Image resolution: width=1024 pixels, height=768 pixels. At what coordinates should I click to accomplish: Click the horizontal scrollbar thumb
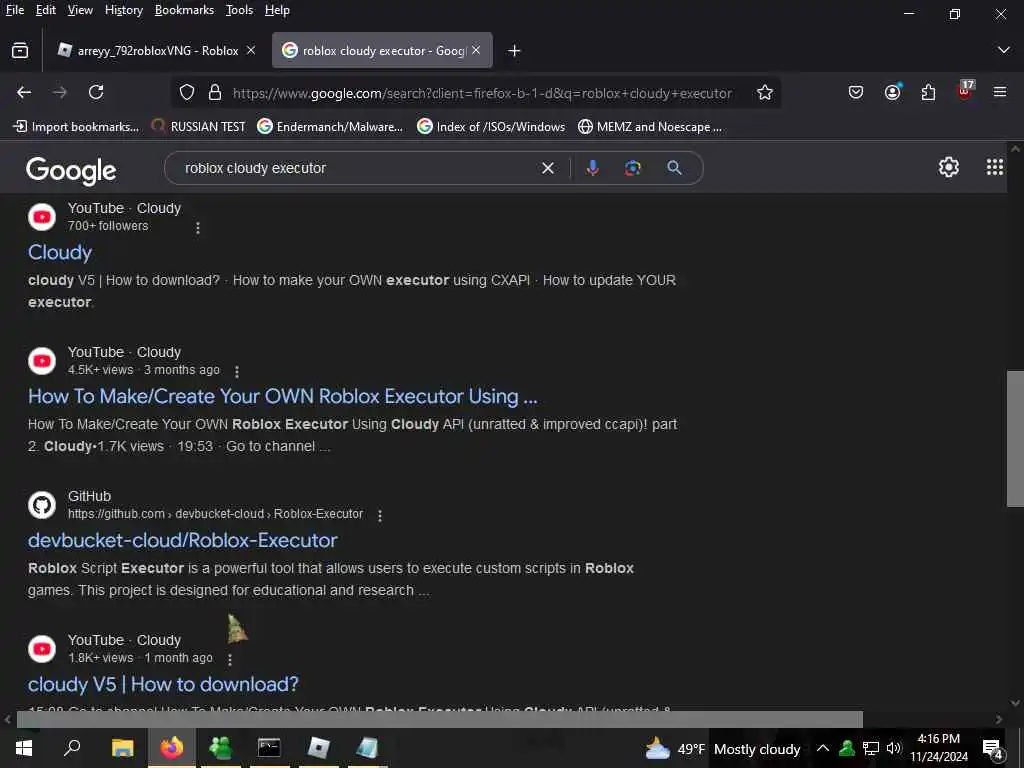(440, 719)
